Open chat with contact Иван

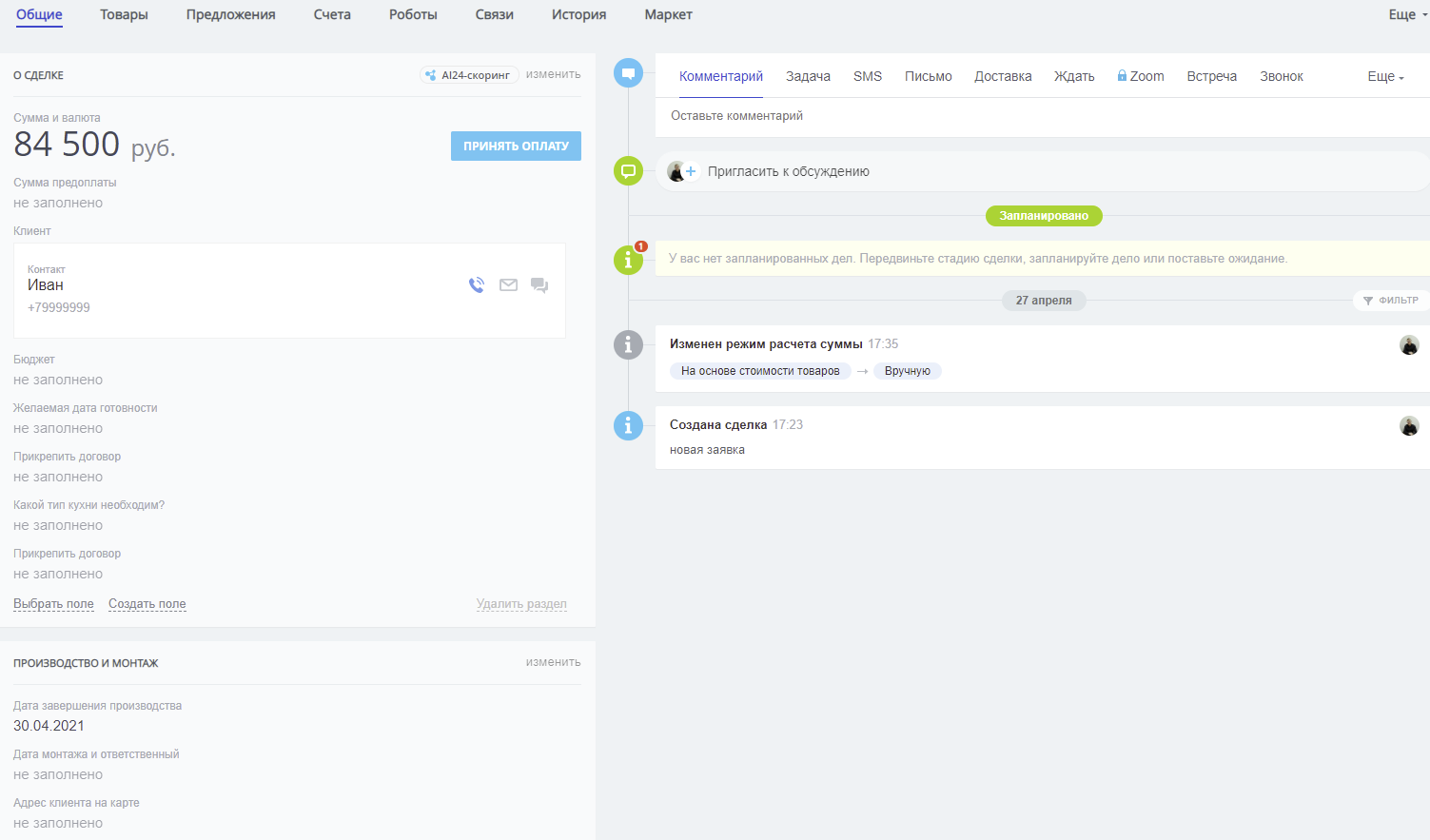coord(539,284)
